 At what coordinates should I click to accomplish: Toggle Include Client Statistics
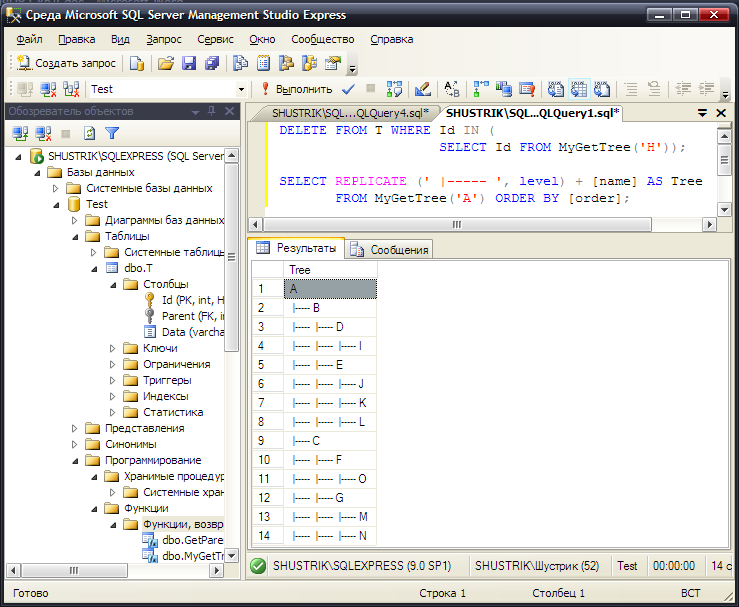pyautogui.click(x=504, y=89)
